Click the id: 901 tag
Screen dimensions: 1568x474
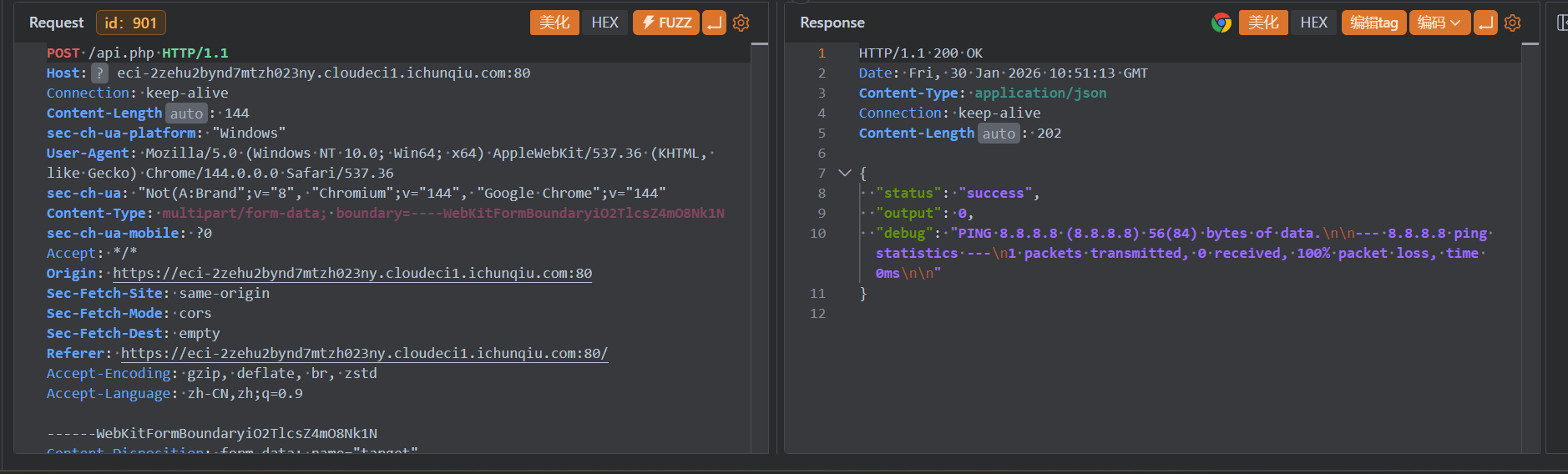coord(131,23)
